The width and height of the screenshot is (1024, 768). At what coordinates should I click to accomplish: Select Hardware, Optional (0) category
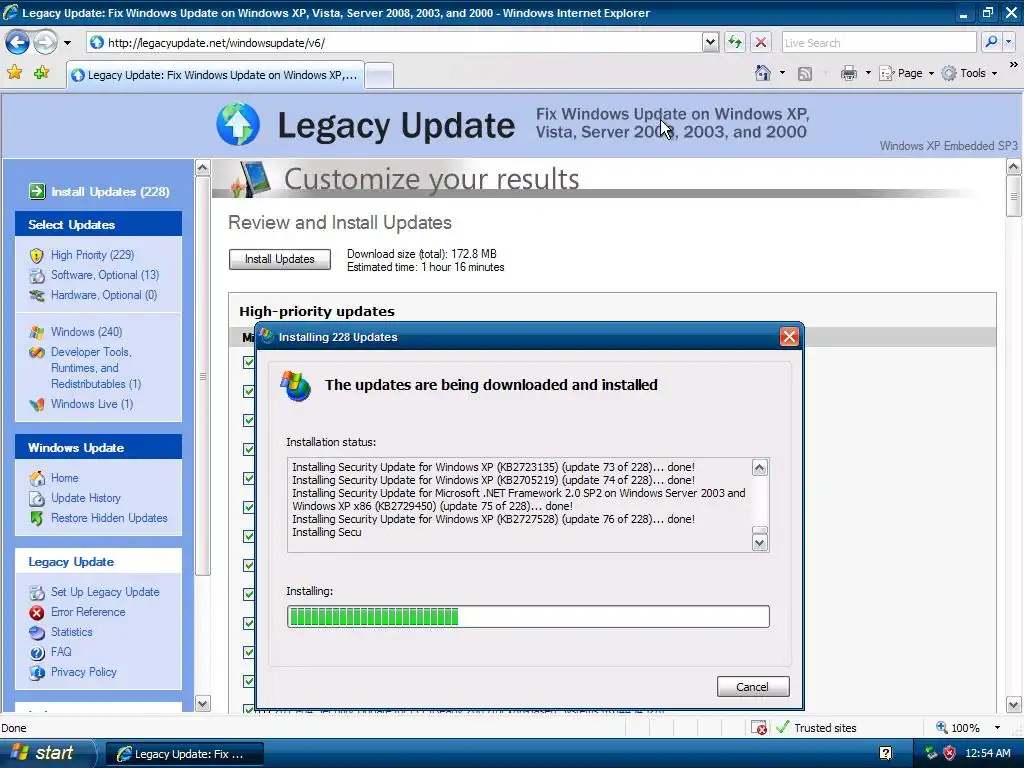tap(104, 295)
